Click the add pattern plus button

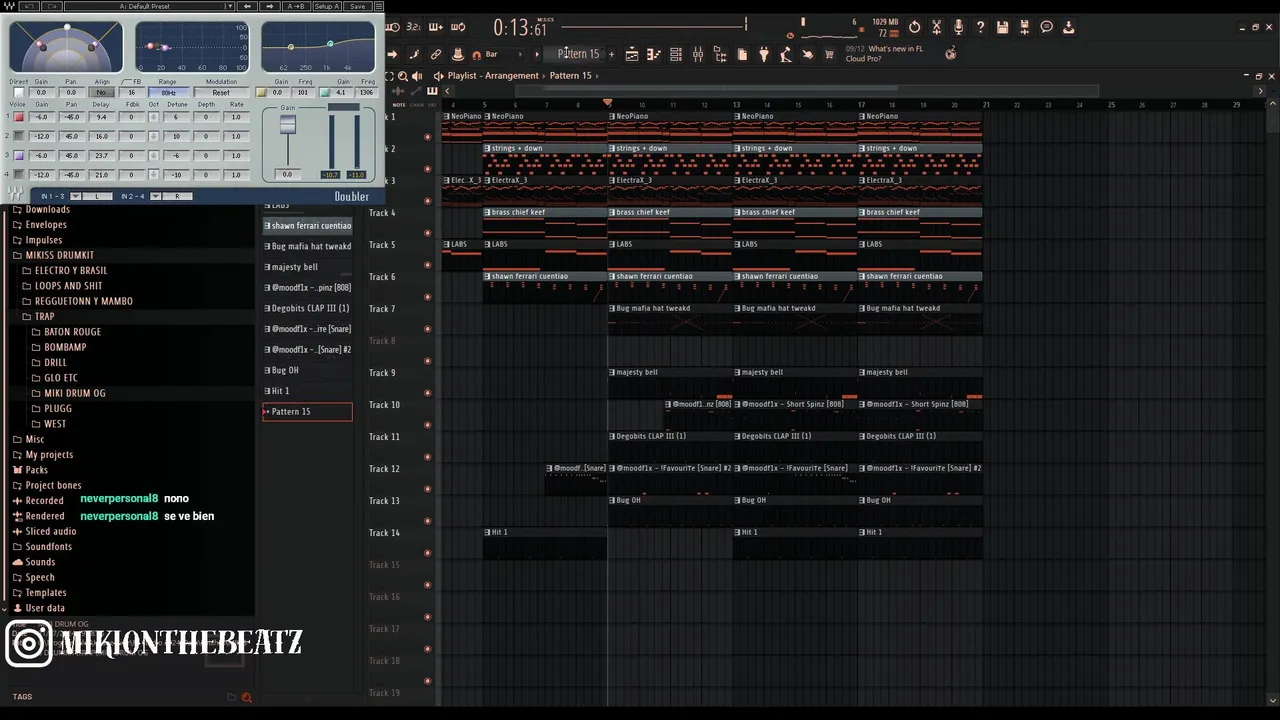pyautogui.click(x=612, y=54)
